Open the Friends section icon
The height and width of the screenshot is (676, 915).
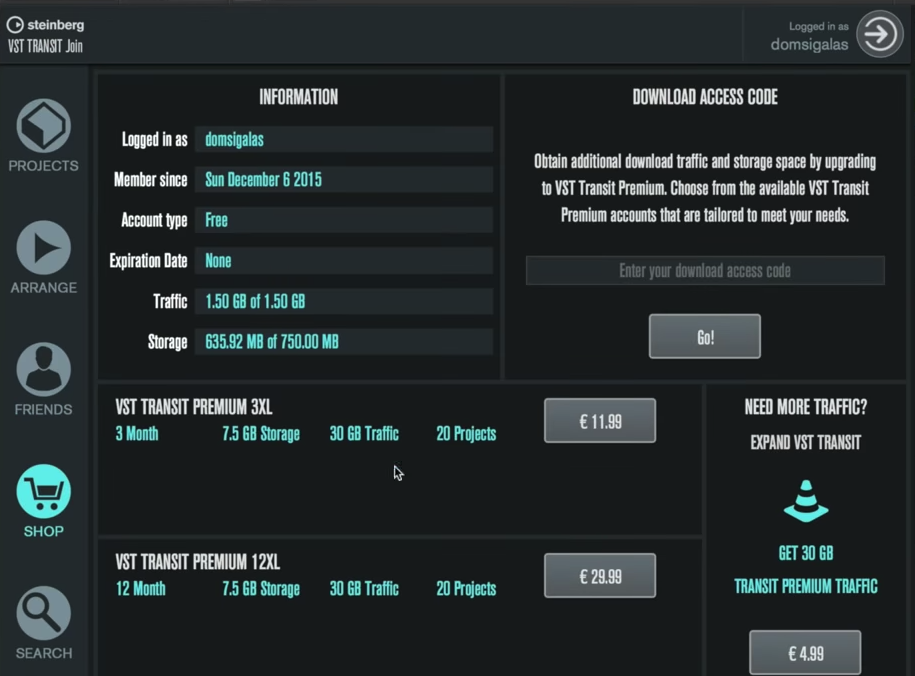[x=44, y=370]
